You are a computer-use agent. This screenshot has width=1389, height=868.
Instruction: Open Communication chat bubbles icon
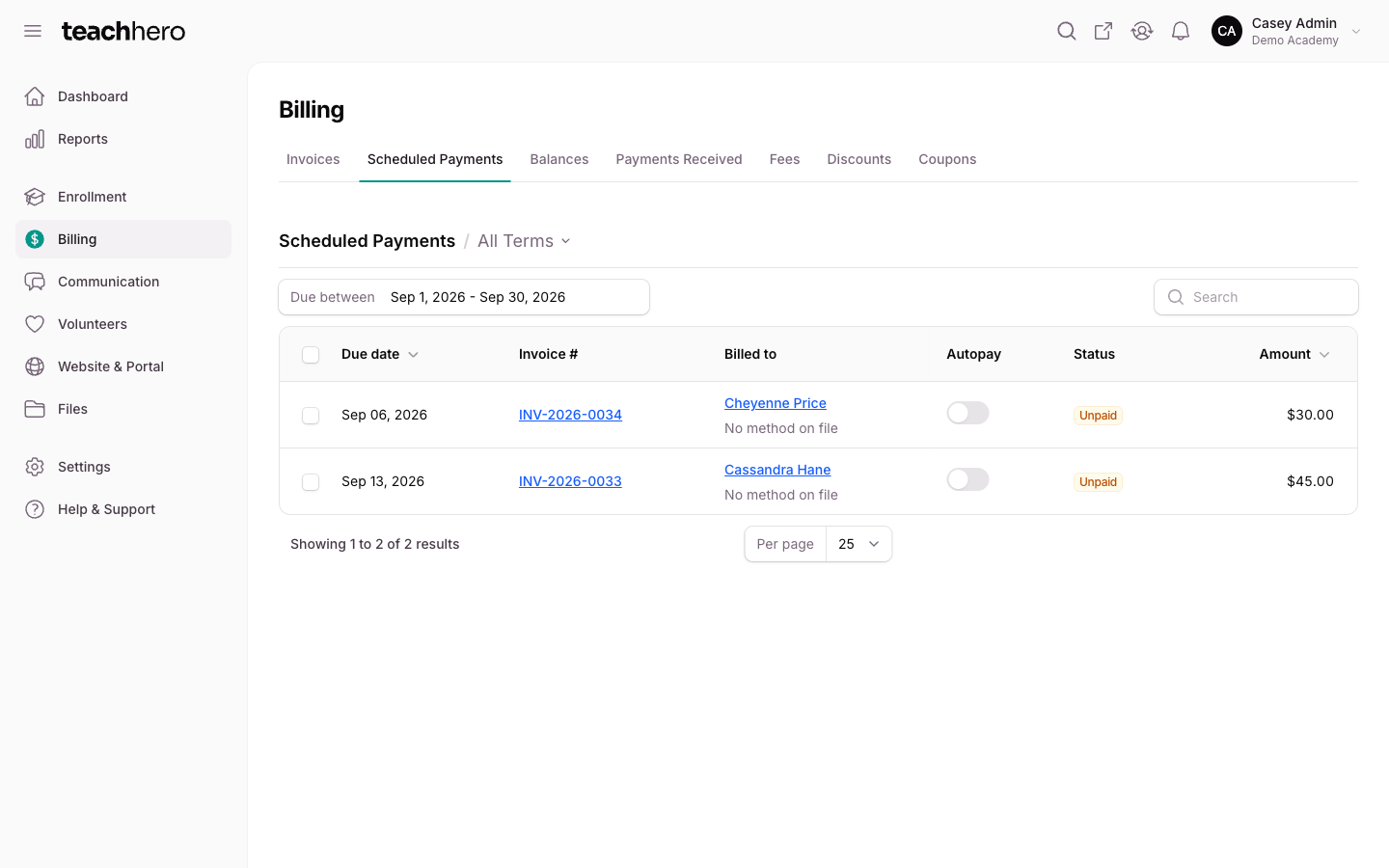point(35,282)
